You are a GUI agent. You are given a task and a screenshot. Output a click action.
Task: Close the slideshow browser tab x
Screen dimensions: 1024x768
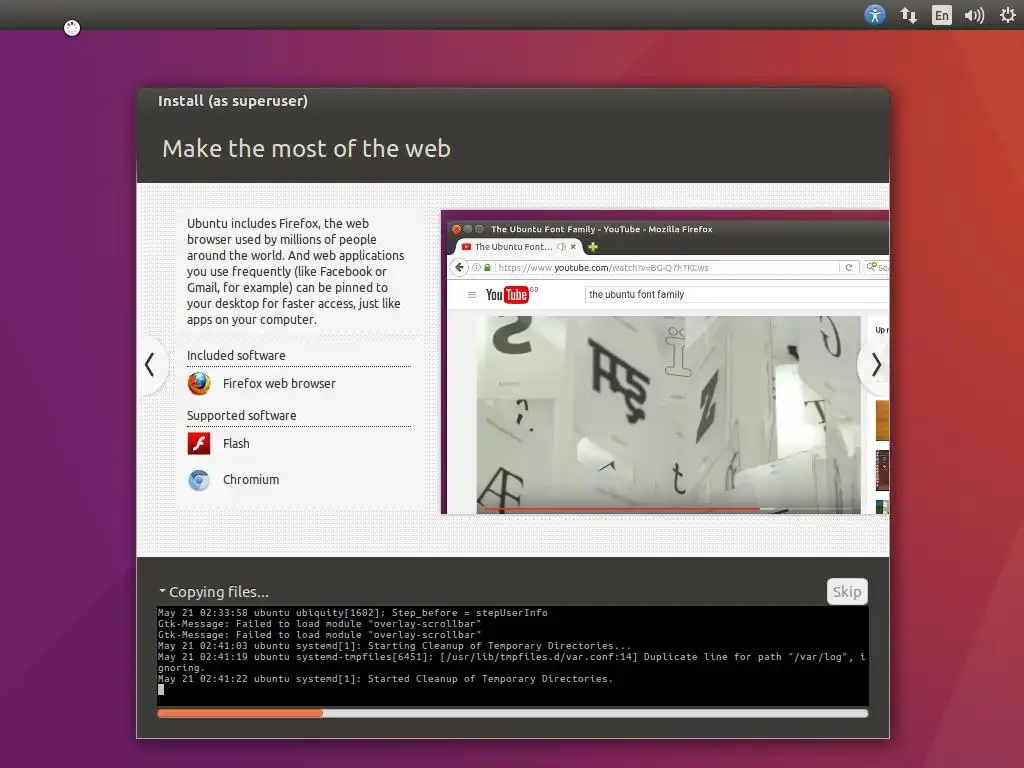pos(573,247)
